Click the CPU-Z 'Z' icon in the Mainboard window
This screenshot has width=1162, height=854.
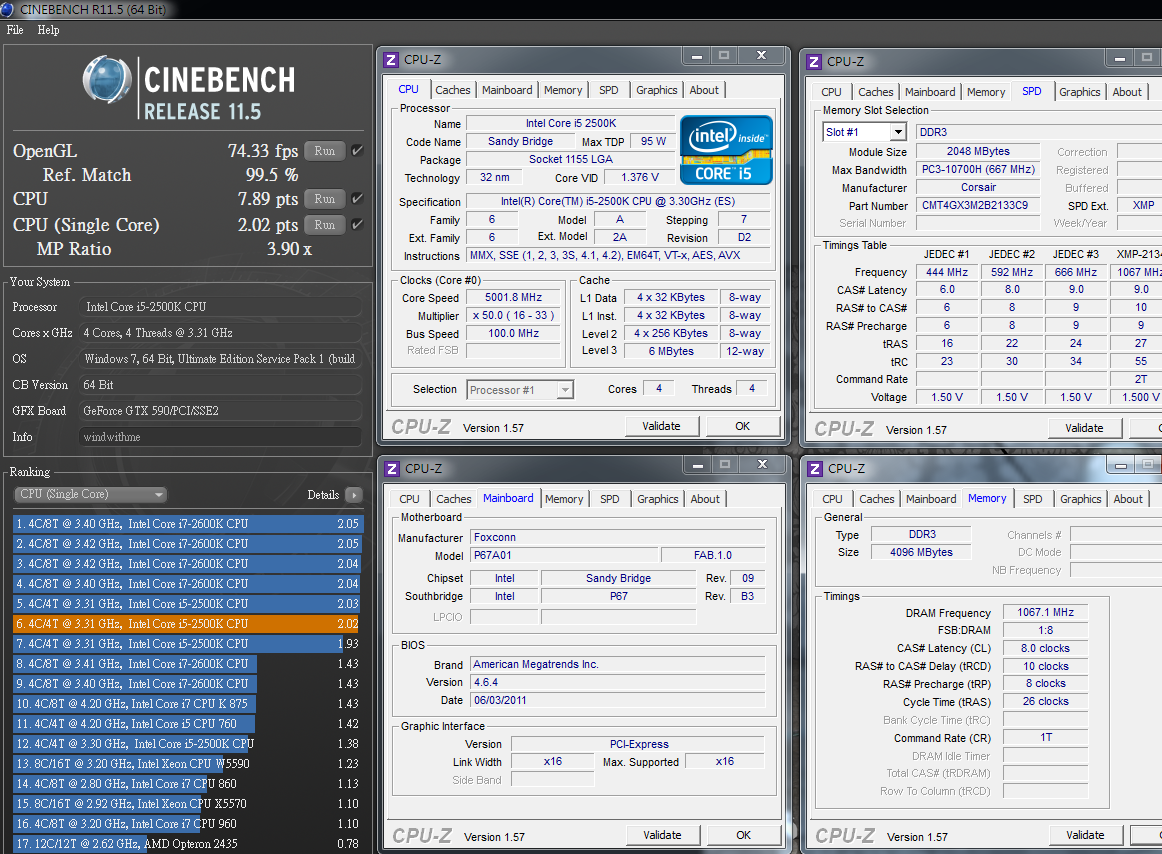pyautogui.click(x=392, y=469)
